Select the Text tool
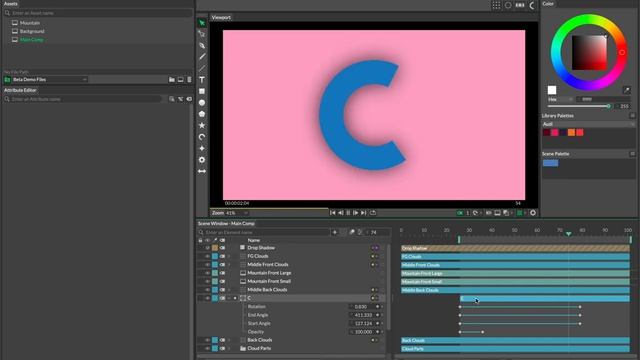This screenshot has height=360, width=640. pos(202,80)
